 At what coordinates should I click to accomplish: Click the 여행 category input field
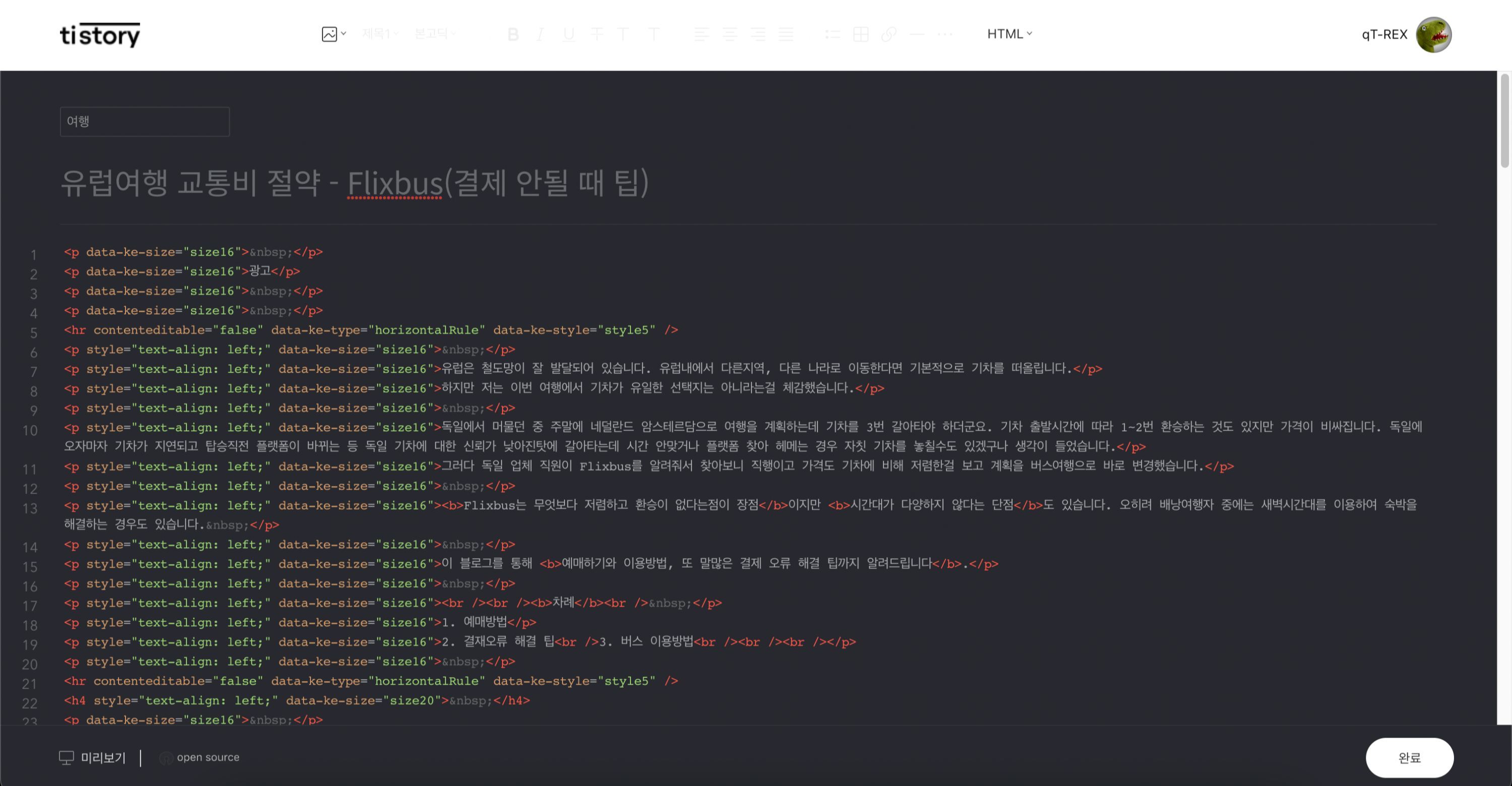(x=144, y=122)
